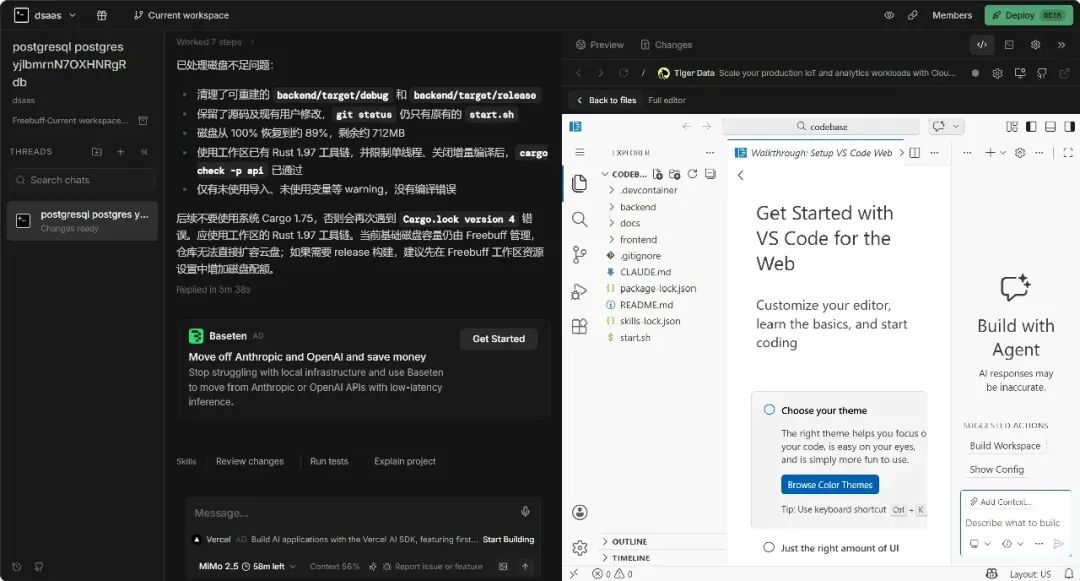Screen dimensions: 1080x581
Task: Click the New File icon beside CODEB header
Action: (658, 174)
